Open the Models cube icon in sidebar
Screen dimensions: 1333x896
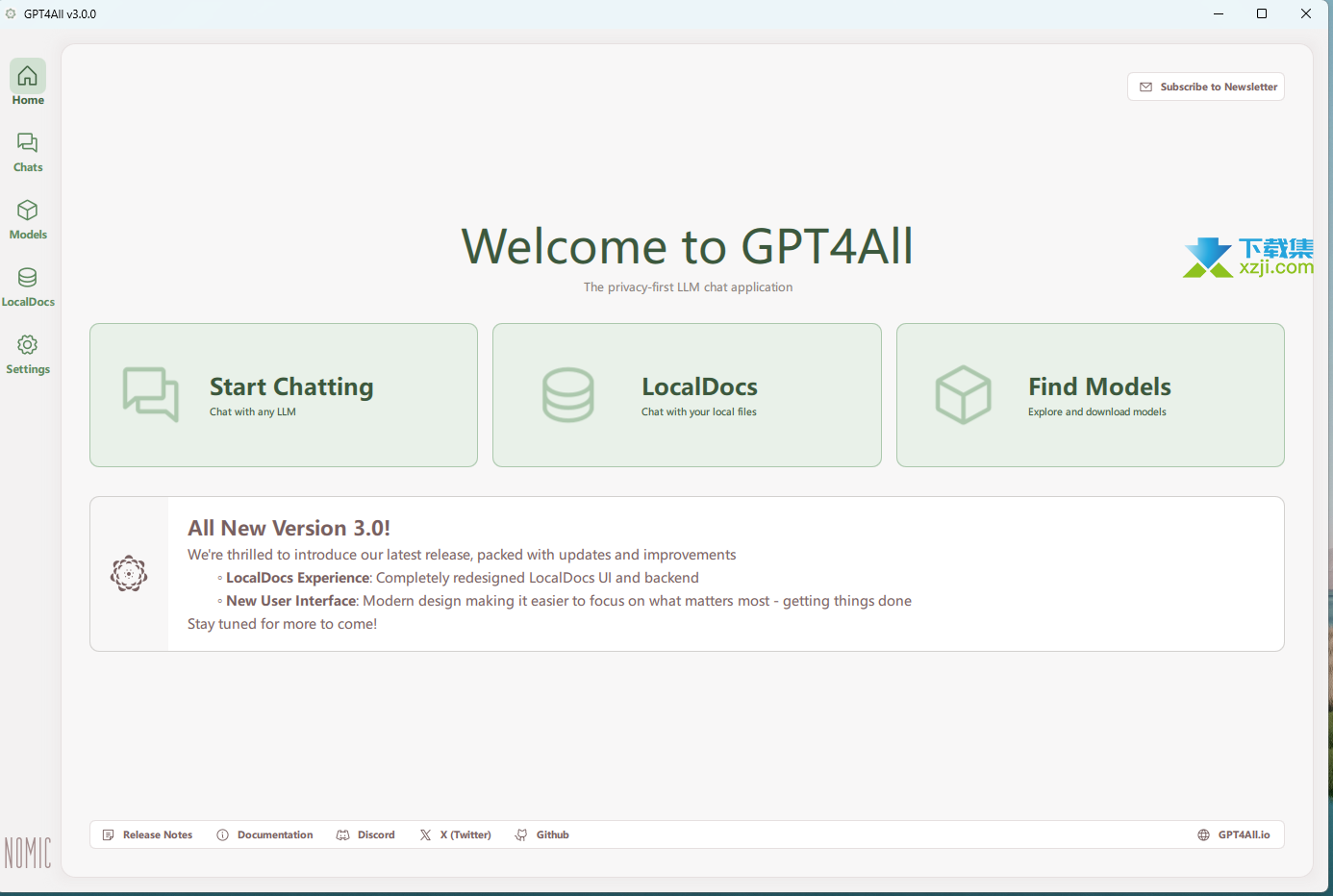coord(28,211)
